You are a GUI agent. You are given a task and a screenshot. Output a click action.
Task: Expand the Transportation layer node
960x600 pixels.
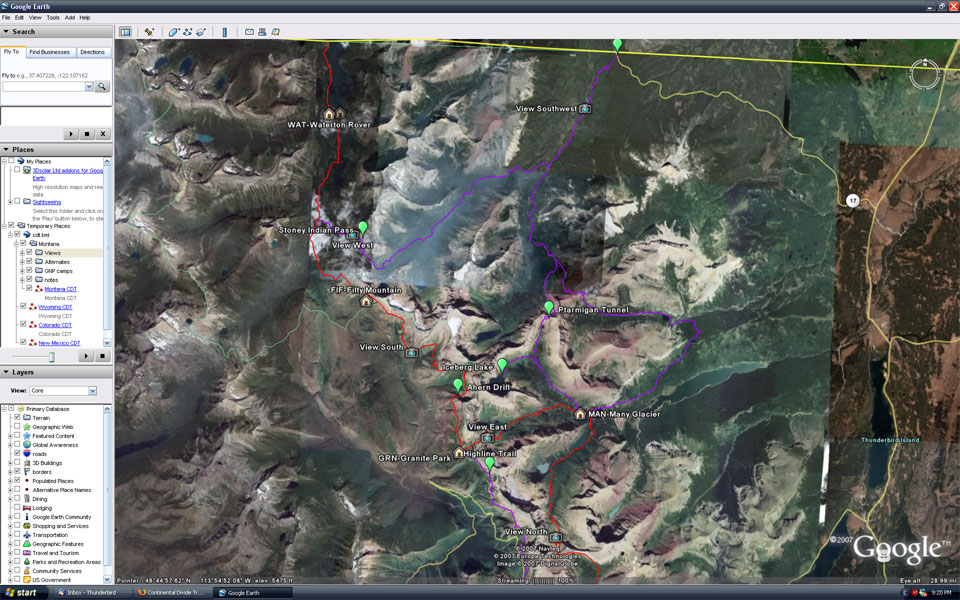[x=10, y=534]
